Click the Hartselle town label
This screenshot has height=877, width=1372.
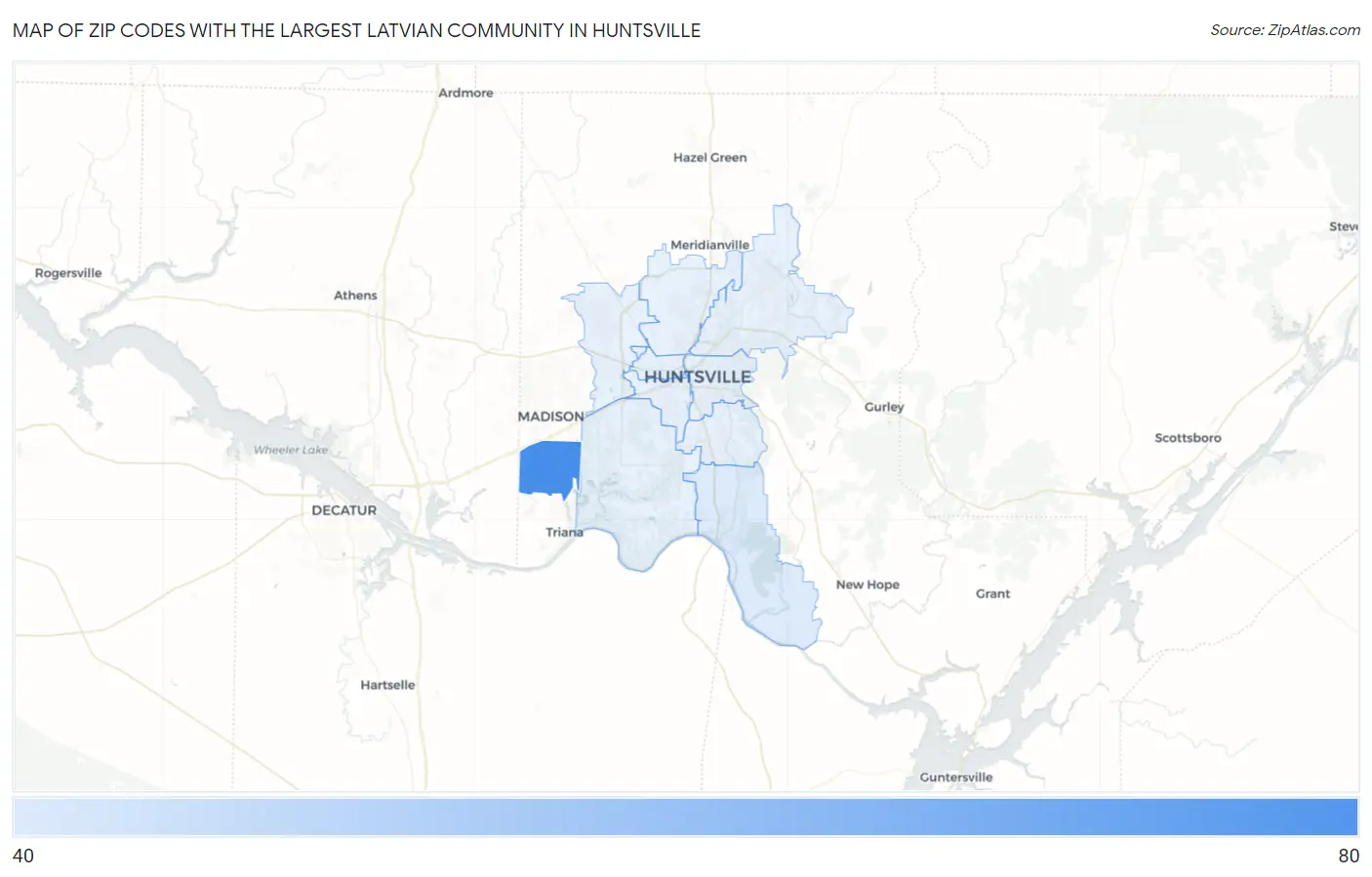pos(387,685)
